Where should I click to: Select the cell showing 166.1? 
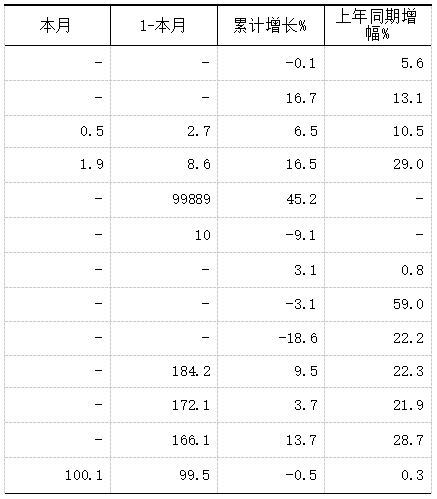click(164, 440)
